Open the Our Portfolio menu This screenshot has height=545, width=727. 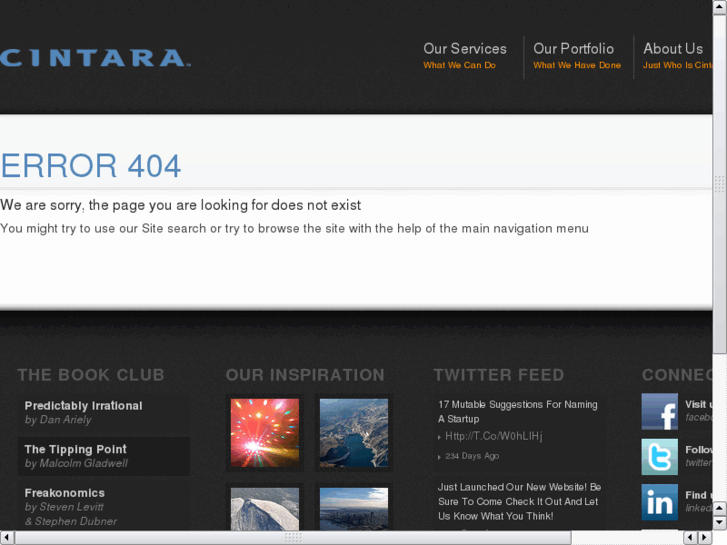pos(577,56)
